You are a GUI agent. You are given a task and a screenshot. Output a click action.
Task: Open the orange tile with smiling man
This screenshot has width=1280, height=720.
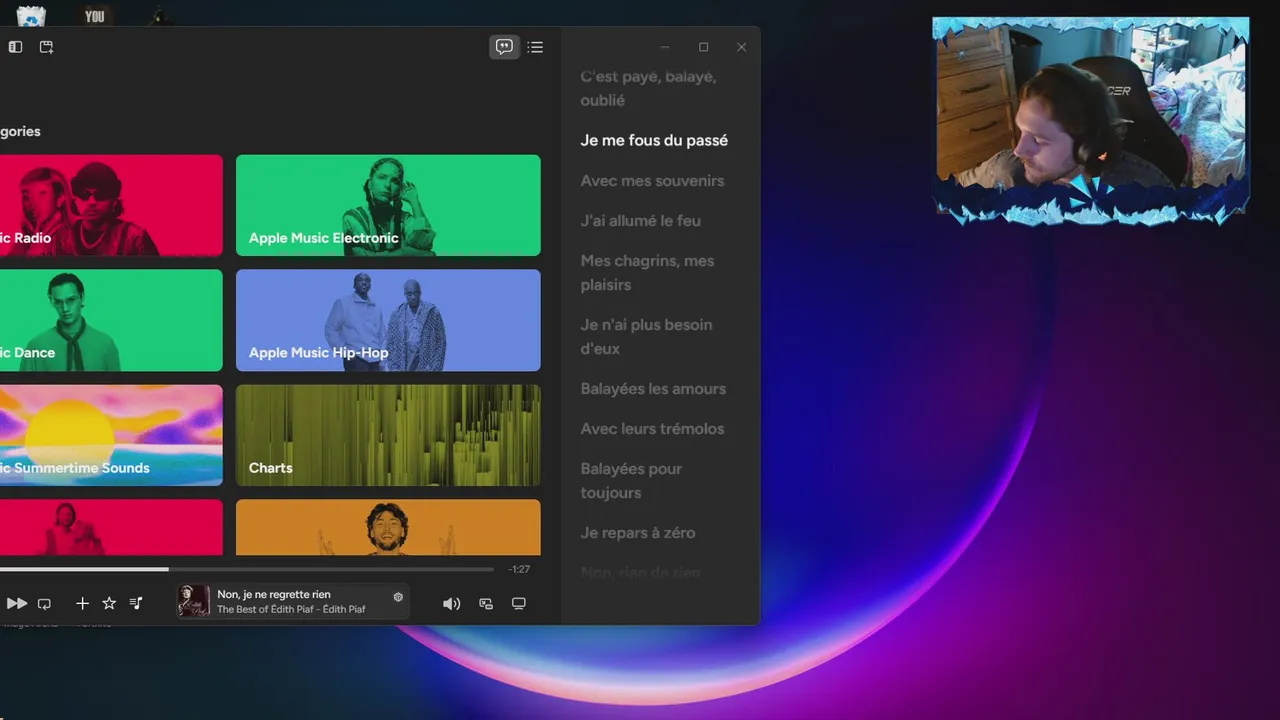coord(388,527)
